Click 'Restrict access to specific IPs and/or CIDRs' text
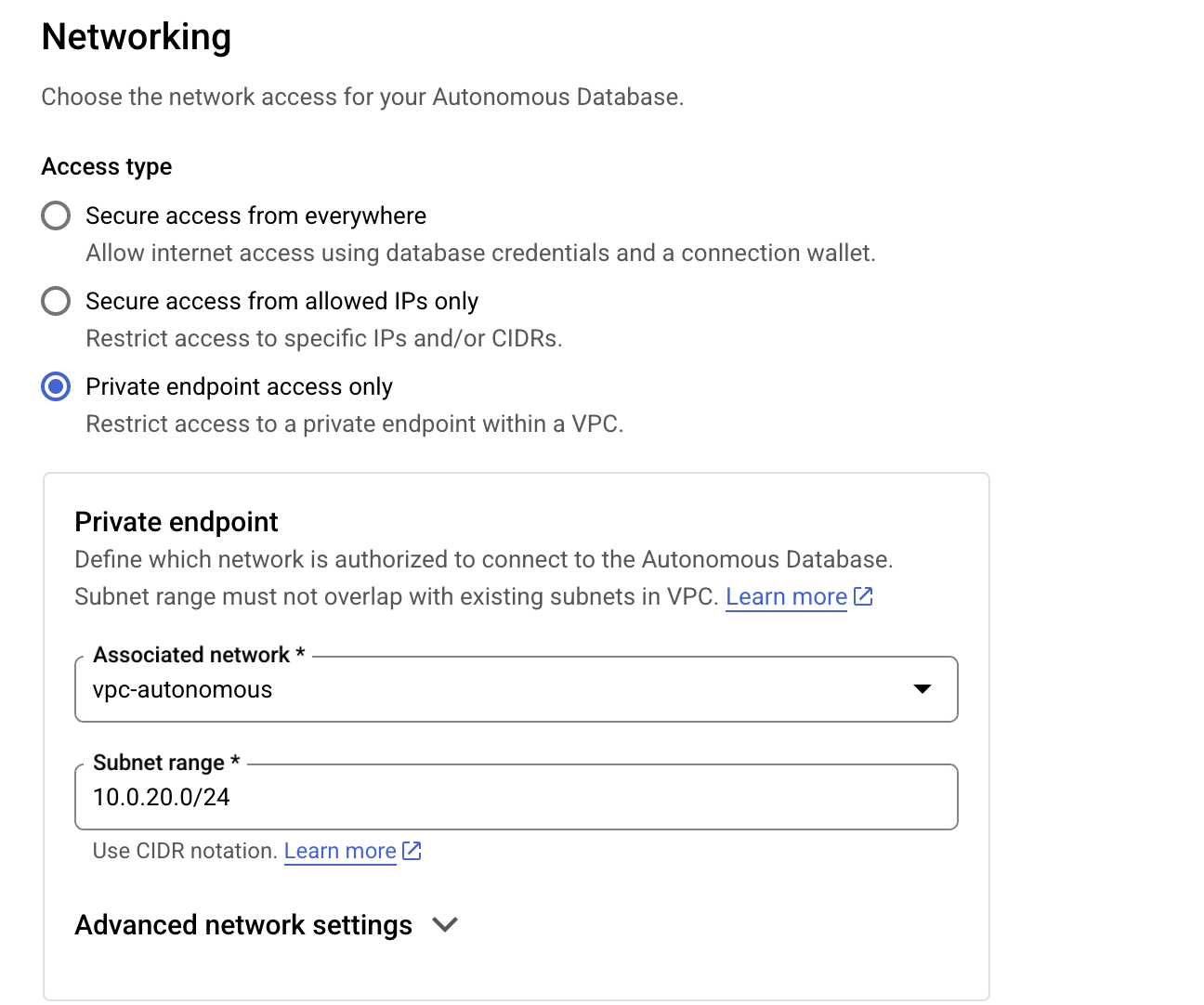The height and width of the screenshot is (1005, 1204). (x=324, y=338)
